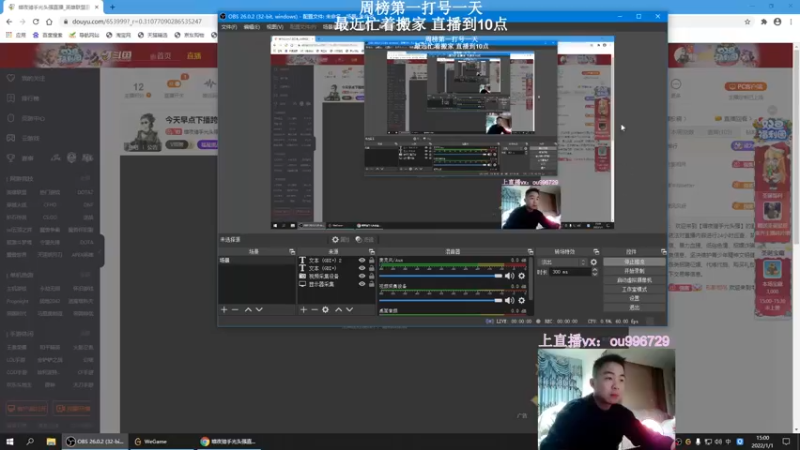The width and height of the screenshot is (800, 450).
Task: Hide the 显示器采集 source
Action: click(362, 284)
